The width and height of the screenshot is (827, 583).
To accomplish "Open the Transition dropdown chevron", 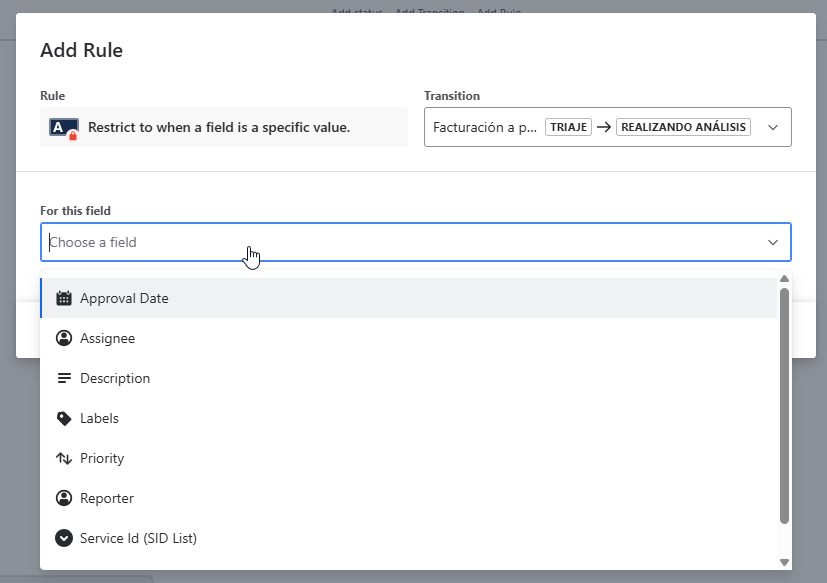I will click(x=772, y=128).
